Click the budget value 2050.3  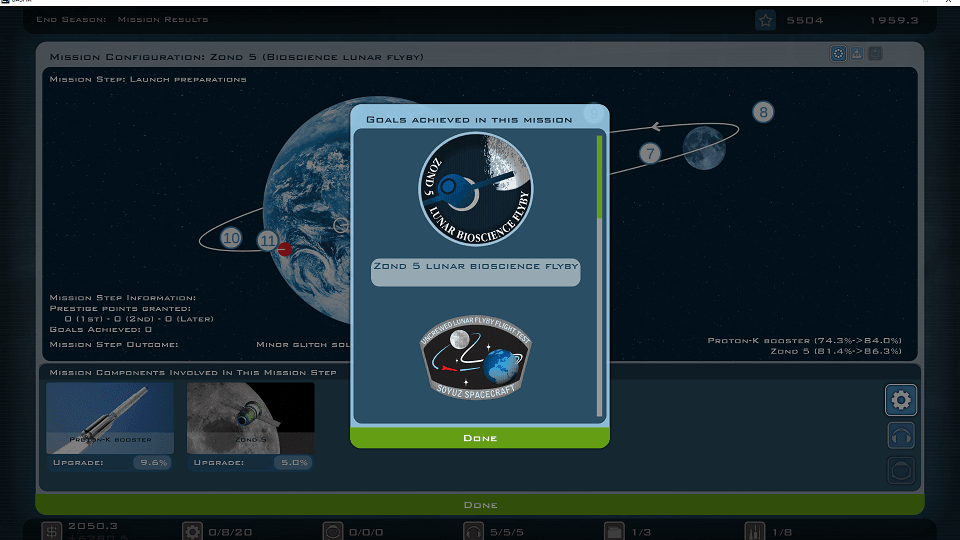tap(93, 526)
